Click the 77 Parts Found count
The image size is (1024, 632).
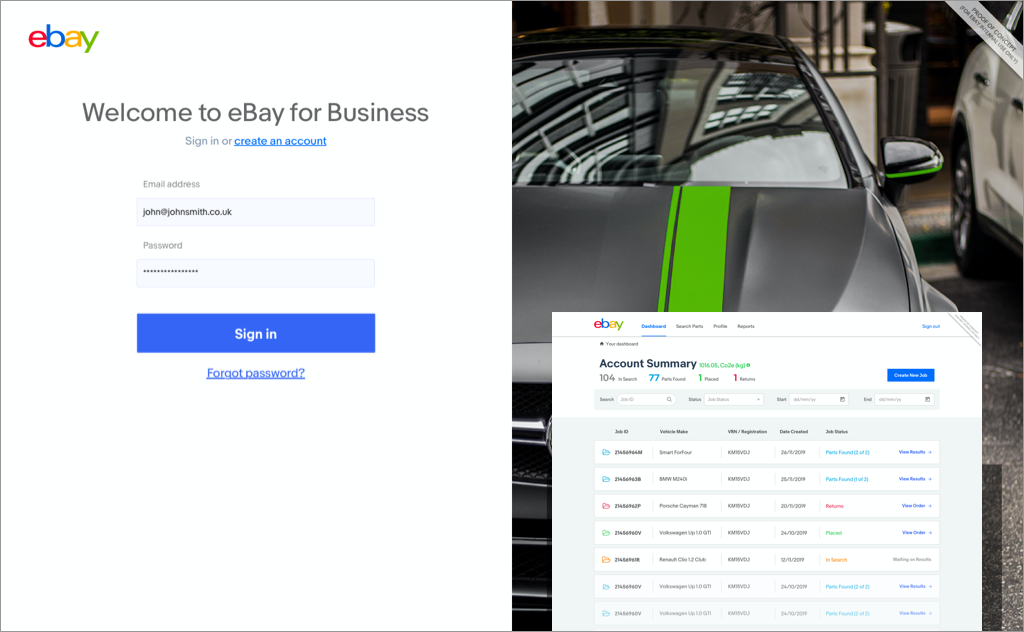[x=667, y=378]
